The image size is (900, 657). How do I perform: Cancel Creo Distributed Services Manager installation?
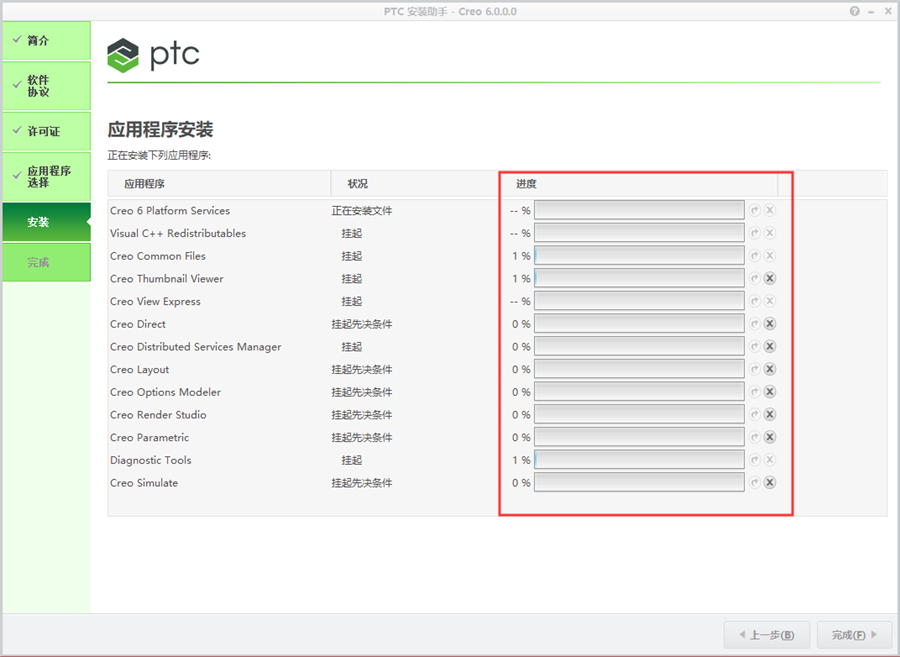[770, 347]
